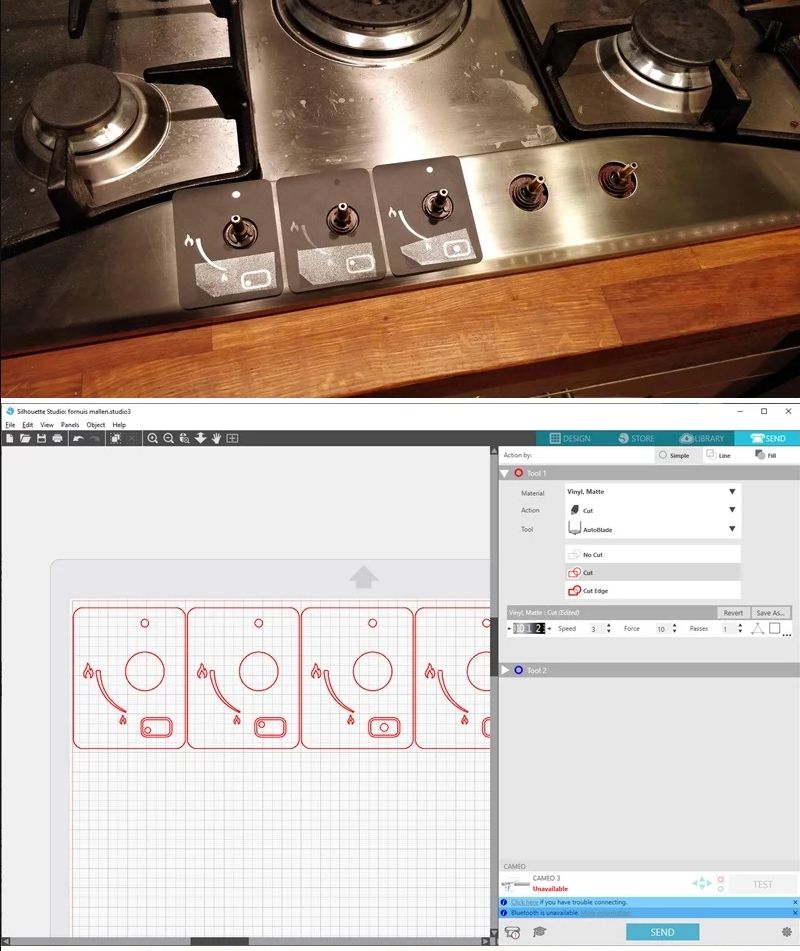Click the Open file folder icon
800x951 pixels.
pos(25,438)
